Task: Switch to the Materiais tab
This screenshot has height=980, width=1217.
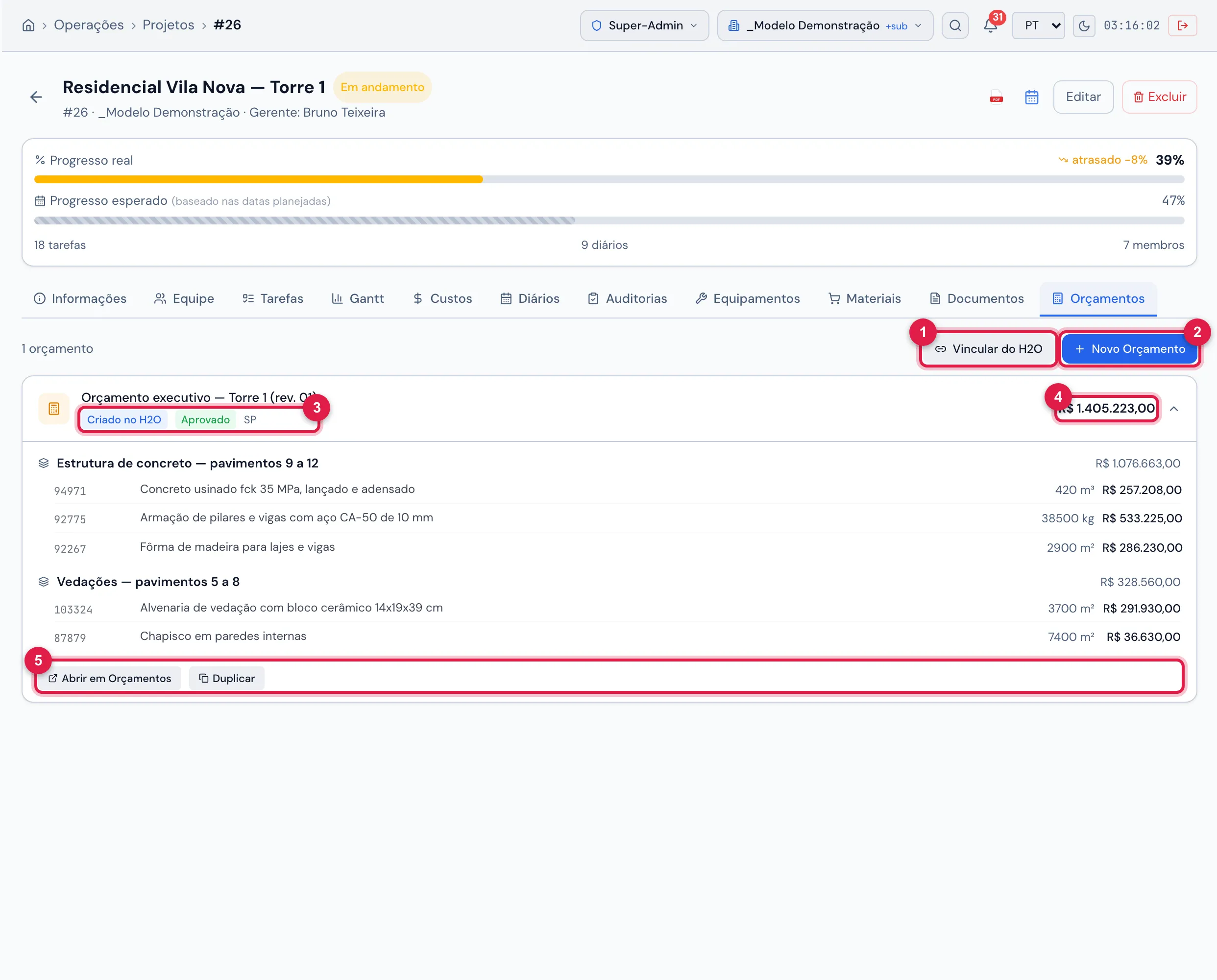Action: pos(865,298)
